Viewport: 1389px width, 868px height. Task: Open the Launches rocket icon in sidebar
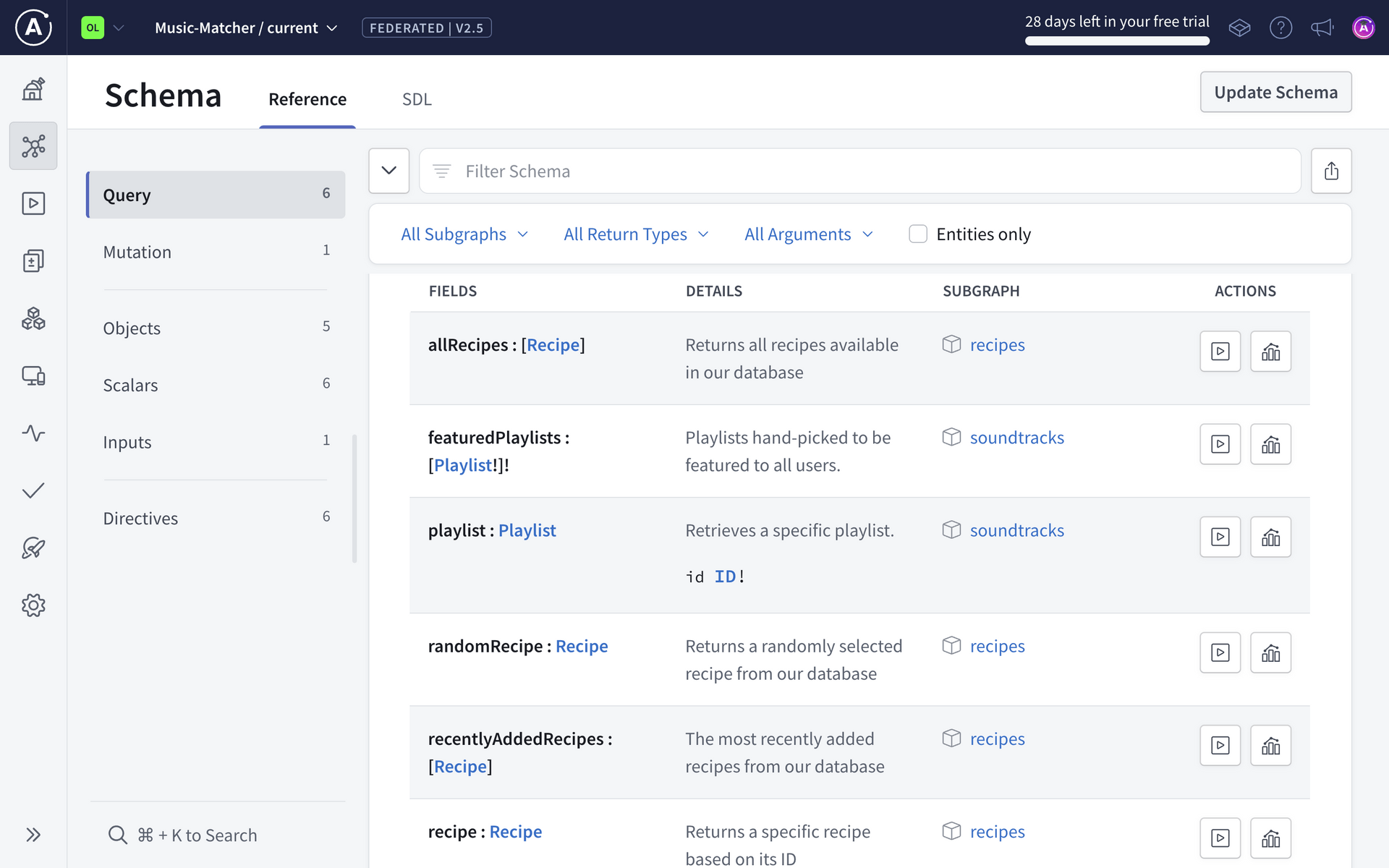[33, 548]
